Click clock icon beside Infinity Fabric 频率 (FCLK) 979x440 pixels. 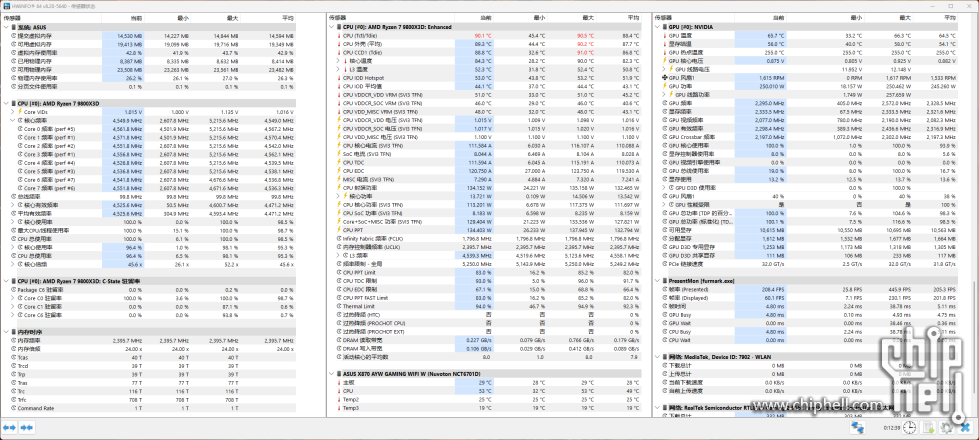point(339,238)
